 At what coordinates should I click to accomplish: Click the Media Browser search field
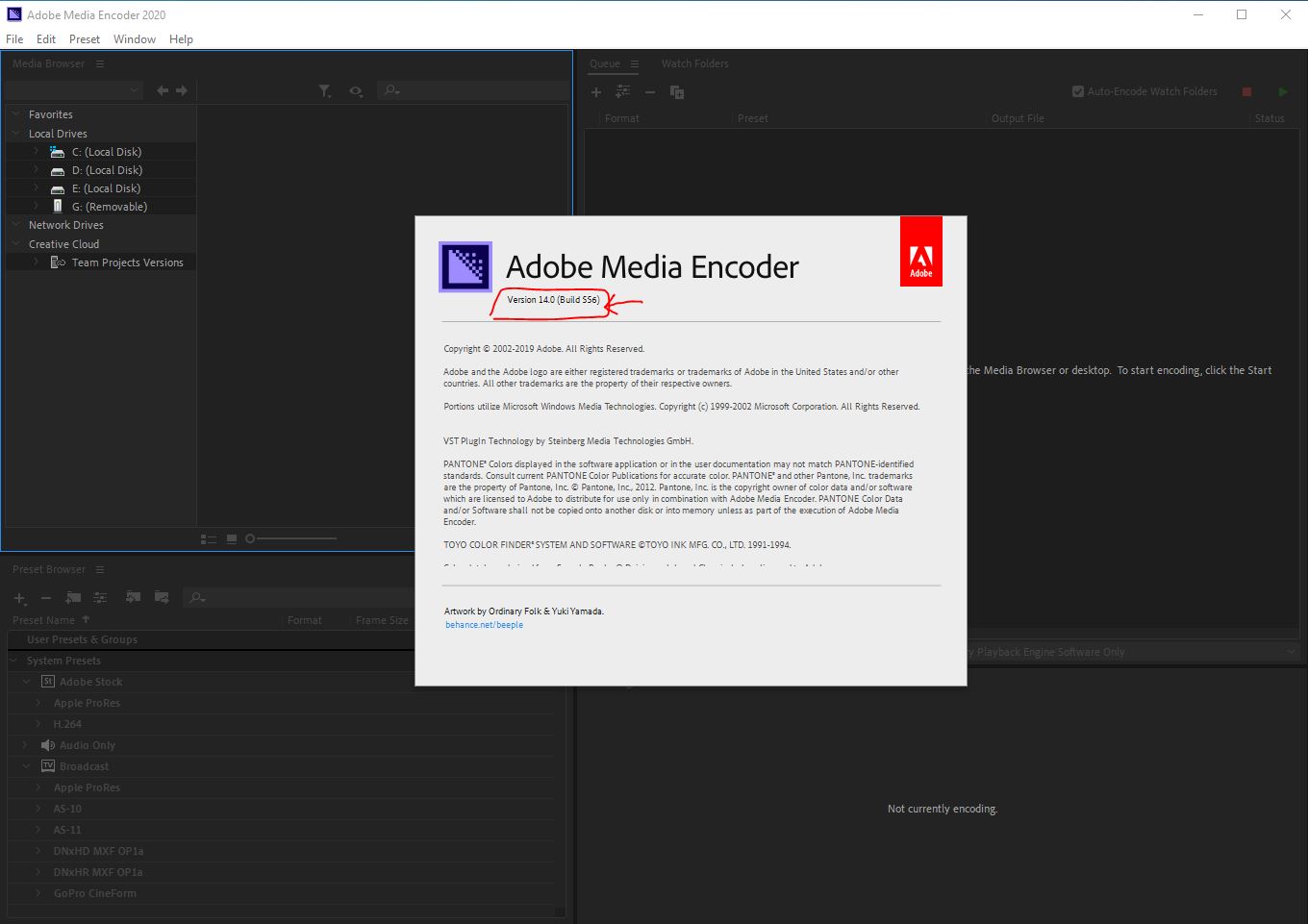(x=472, y=90)
